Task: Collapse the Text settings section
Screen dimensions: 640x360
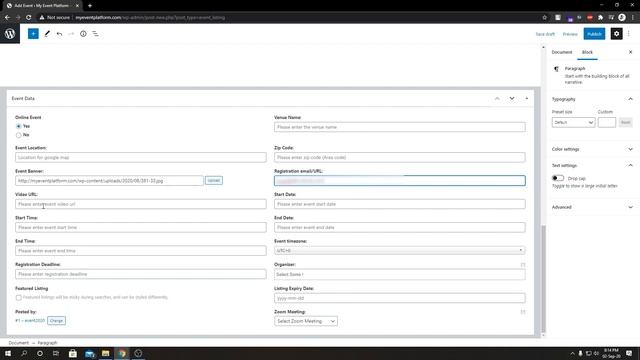Action: click(630, 165)
